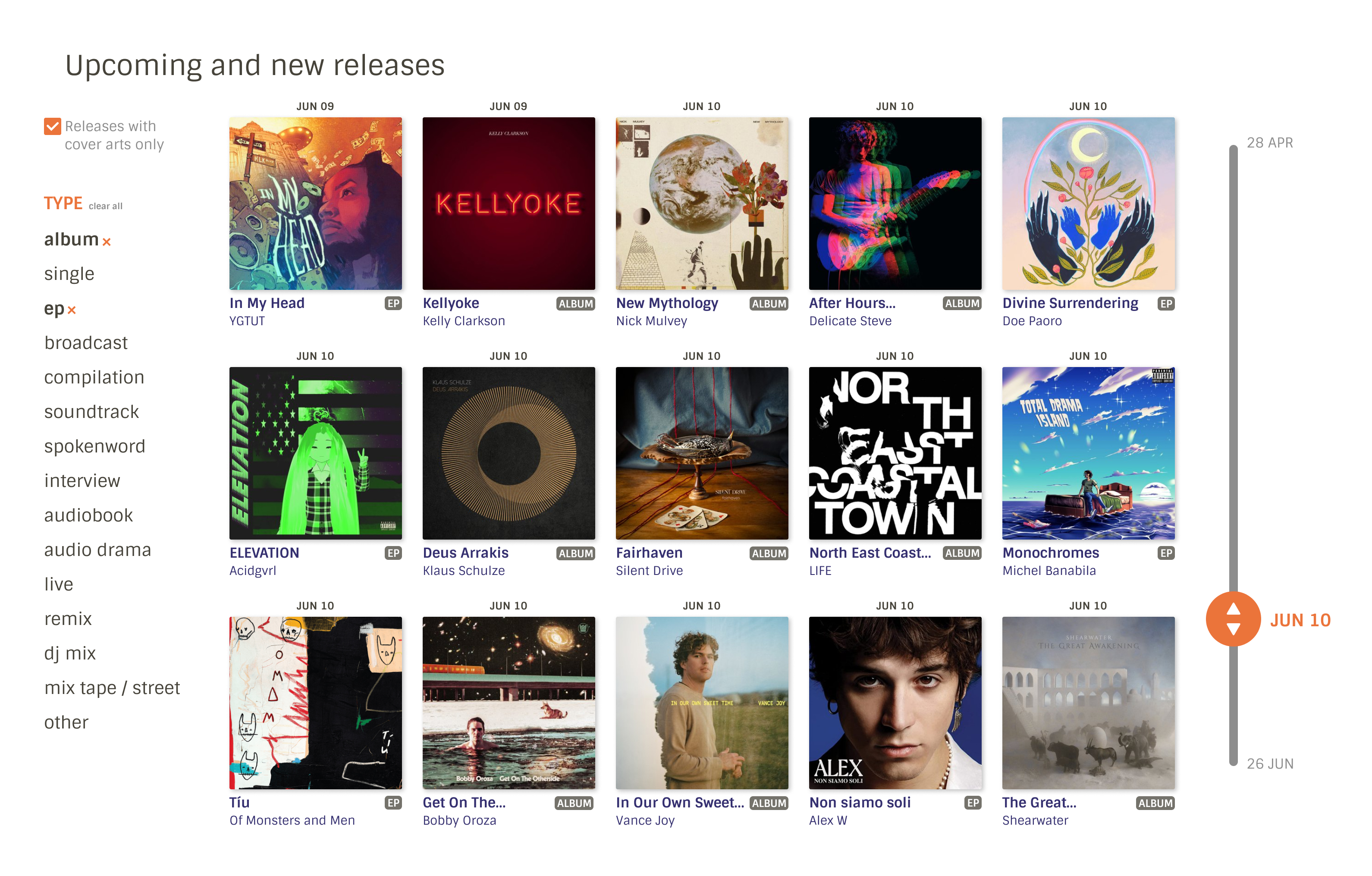Remove the ep filter with its x icon
This screenshot has height=876, width=1372.
(72, 310)
